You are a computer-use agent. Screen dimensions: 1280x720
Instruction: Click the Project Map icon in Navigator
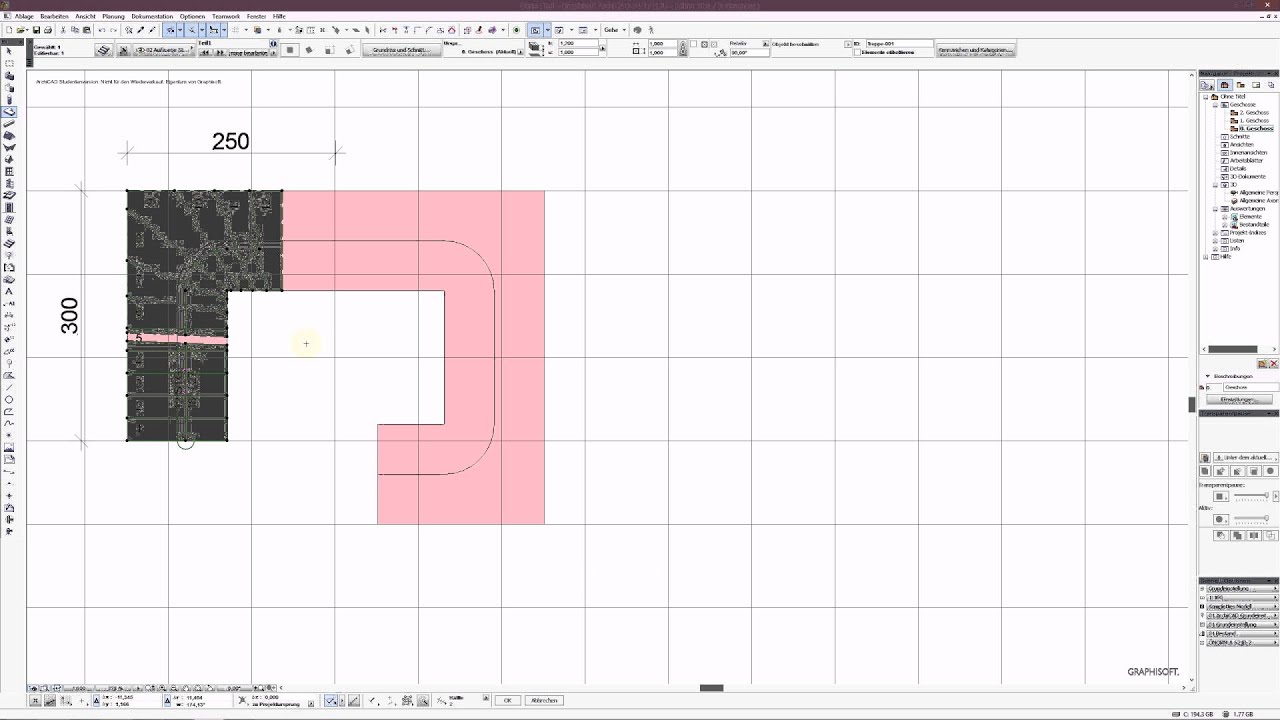pos(1224,85)
